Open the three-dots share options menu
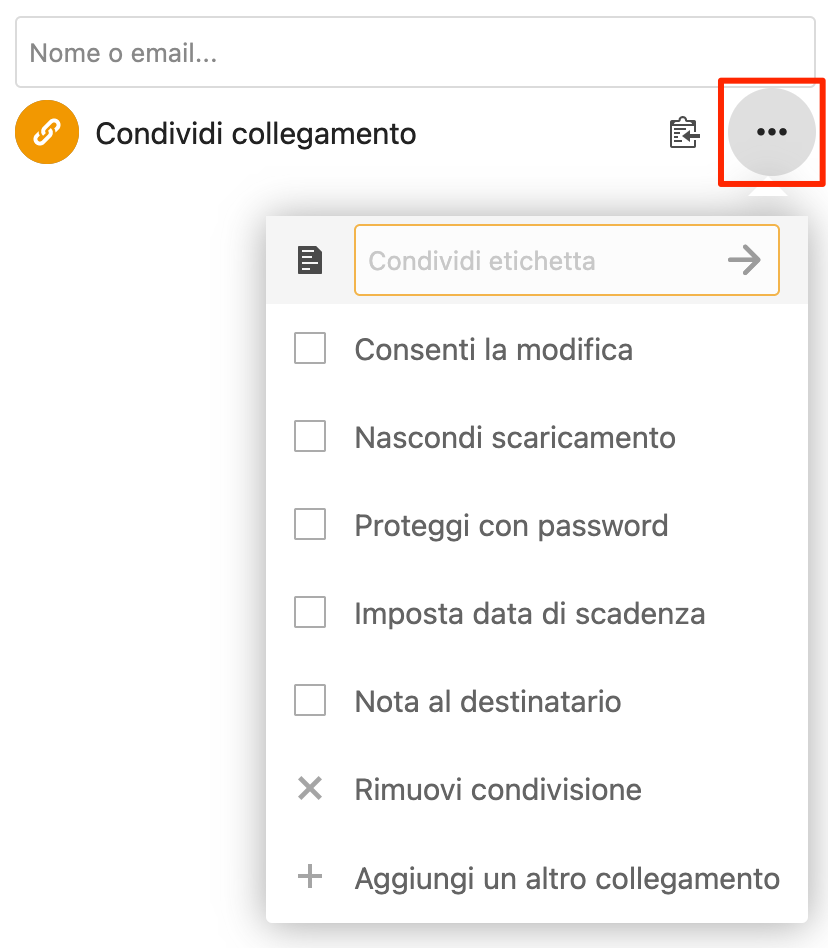The height and width of the screenshot is (948, 828). click(772, 132)
